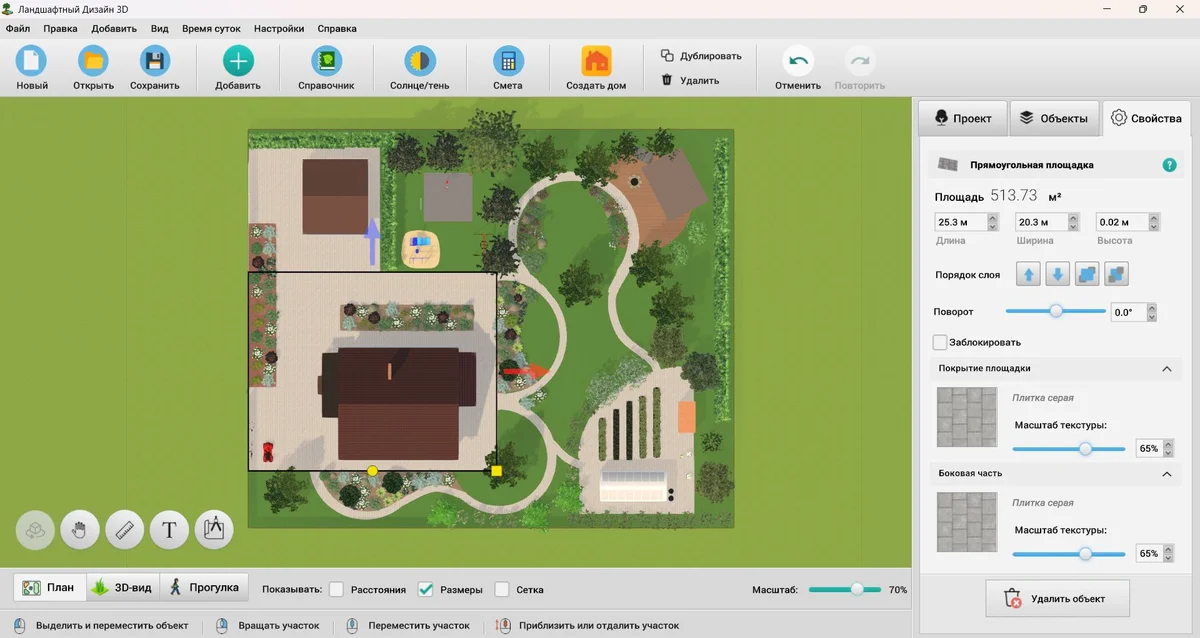Viewport: 1200px width, 638px height.
Task: Click the Создать дом house icon
Action: 596,62
